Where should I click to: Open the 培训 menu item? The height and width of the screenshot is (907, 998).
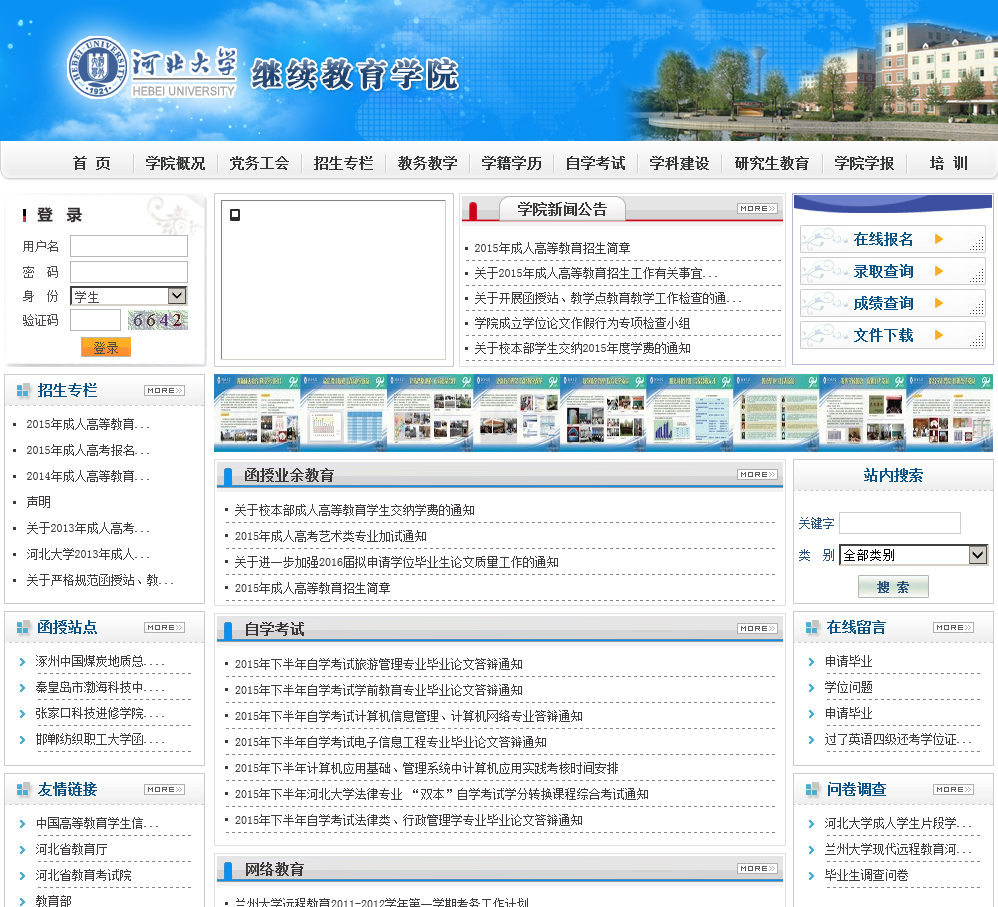(x=948, y=164)
